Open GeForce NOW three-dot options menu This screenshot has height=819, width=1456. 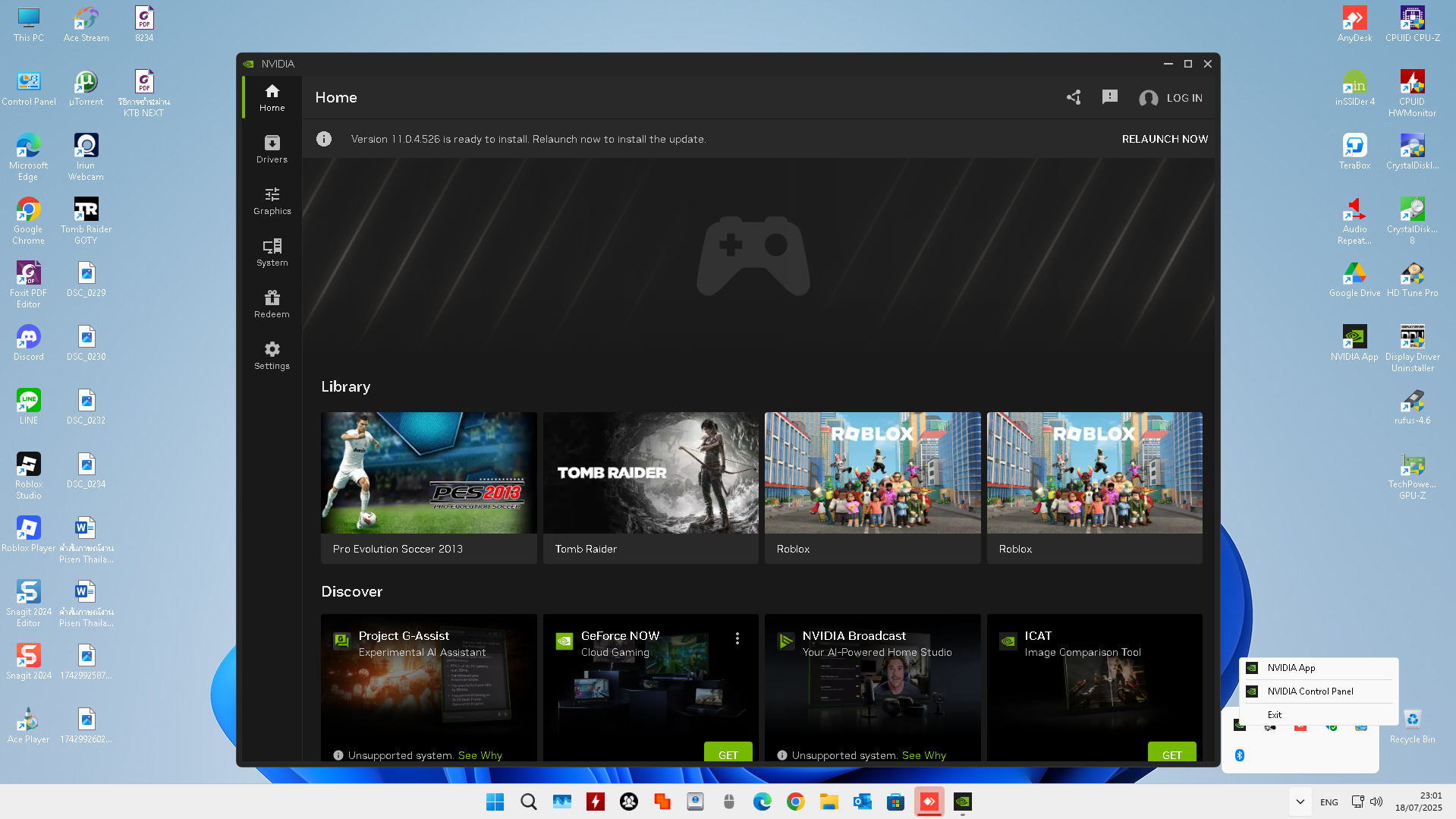tap(737, 638)
